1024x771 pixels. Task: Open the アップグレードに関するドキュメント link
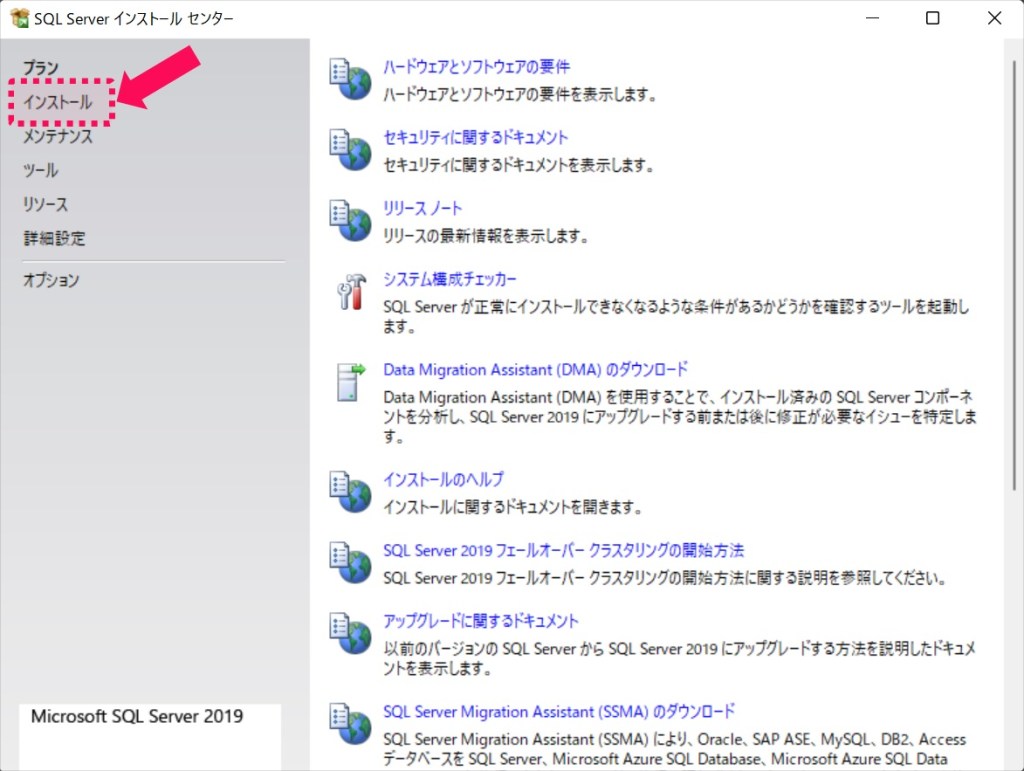(x=481, y=621)
